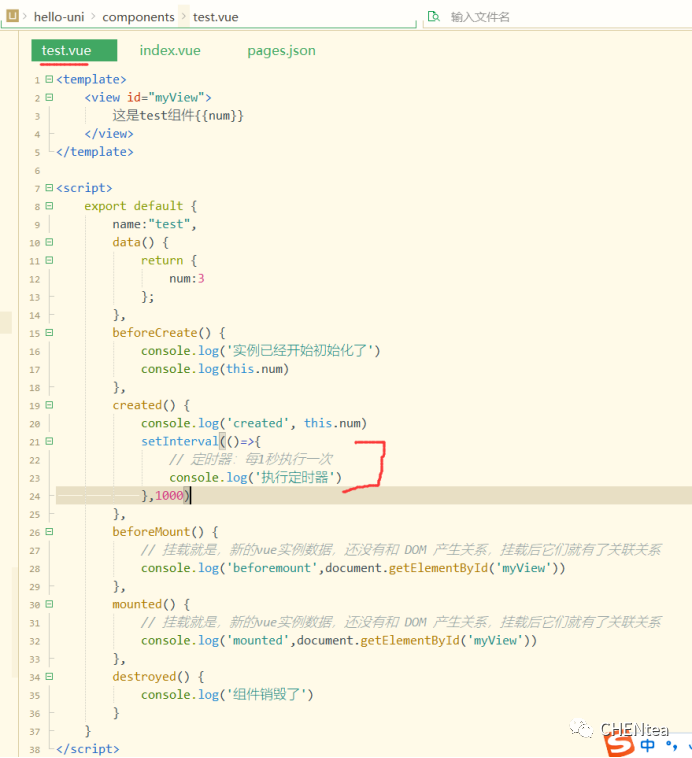Fold the beforeCreate() method at line 15

tap(49, 333)
